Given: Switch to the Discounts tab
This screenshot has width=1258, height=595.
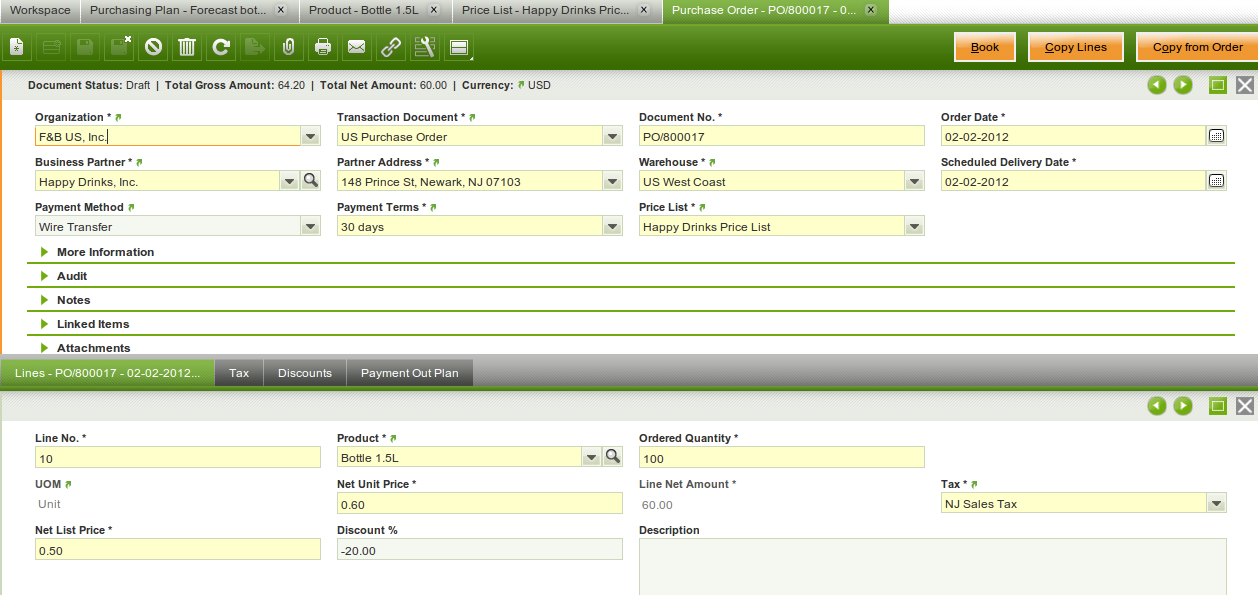Looking at the screenshot, I should pyautogui.click(x=305, y=373).
